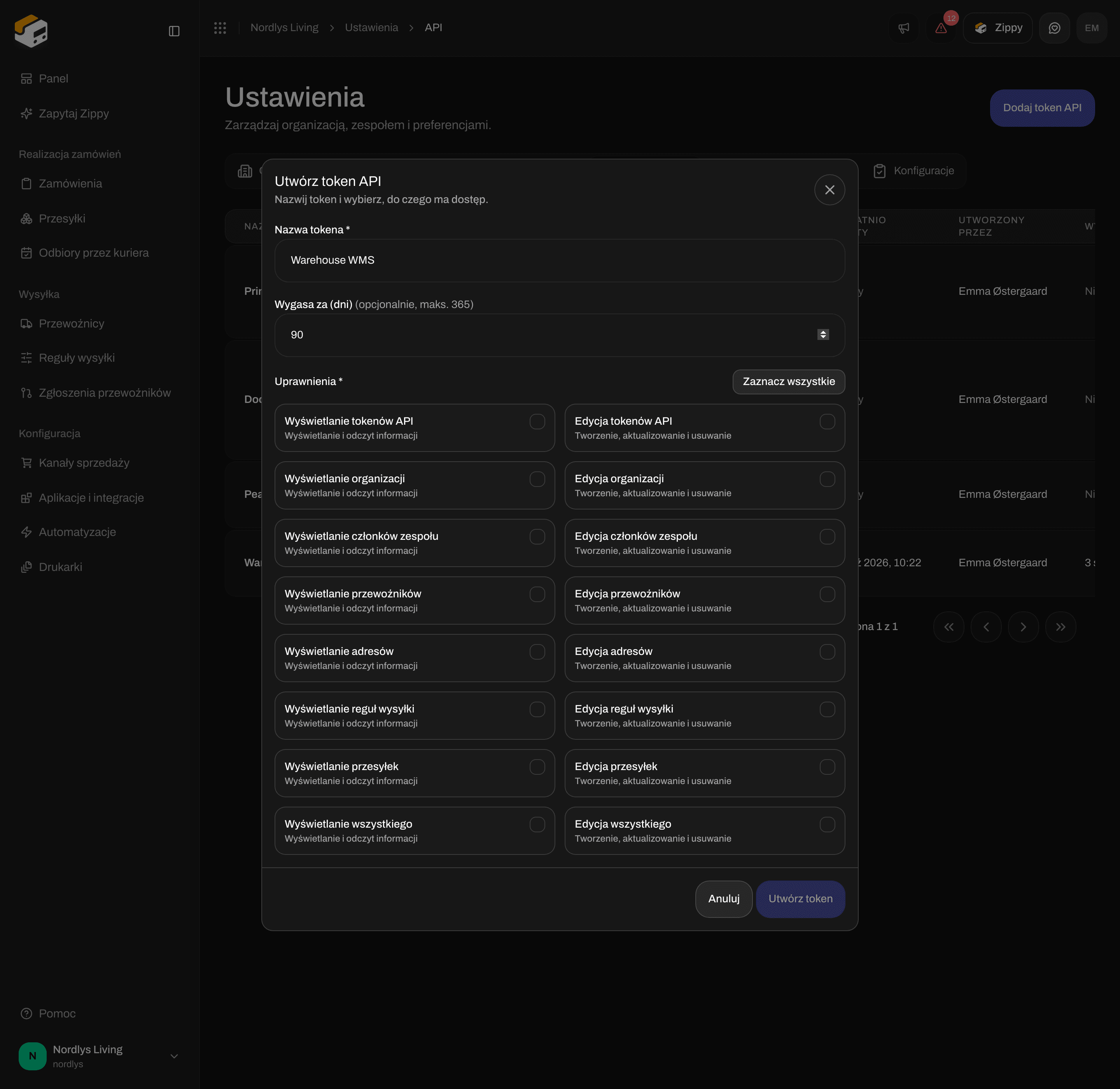This screenshot has height=1089, width=1120.
Task: Open the announcements megaphone icon
Action: (x=904, y=28)
